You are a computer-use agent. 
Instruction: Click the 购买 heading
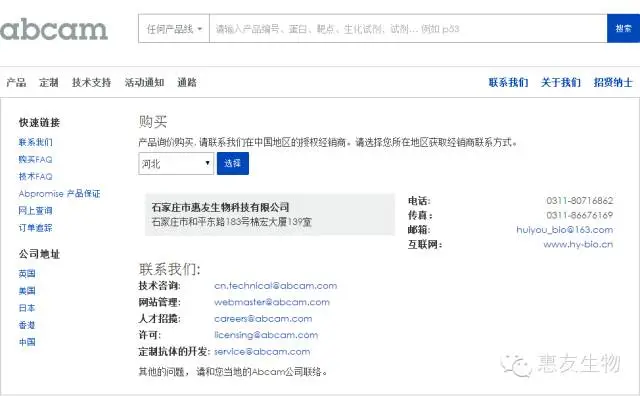tap(153, 122)
